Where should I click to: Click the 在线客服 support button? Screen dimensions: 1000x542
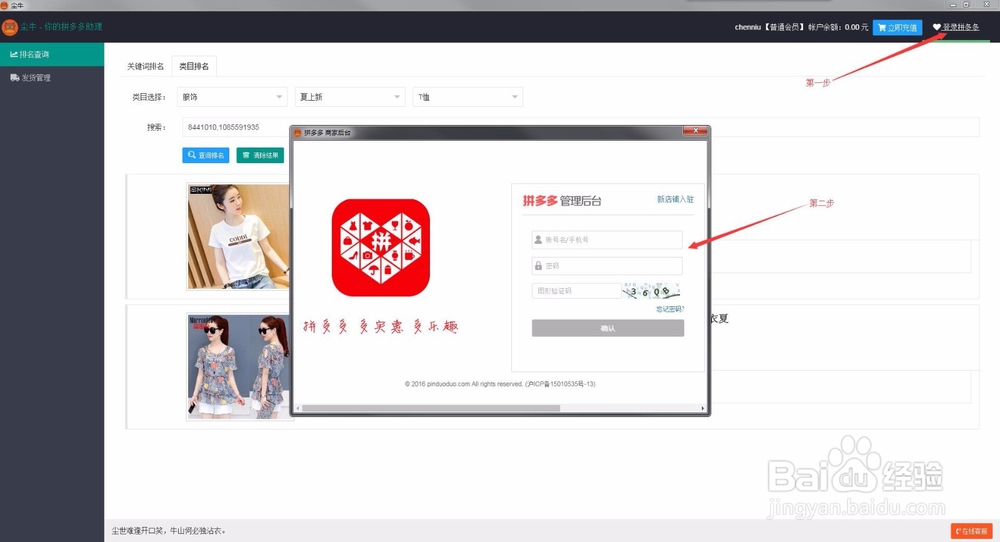point(971,531)
